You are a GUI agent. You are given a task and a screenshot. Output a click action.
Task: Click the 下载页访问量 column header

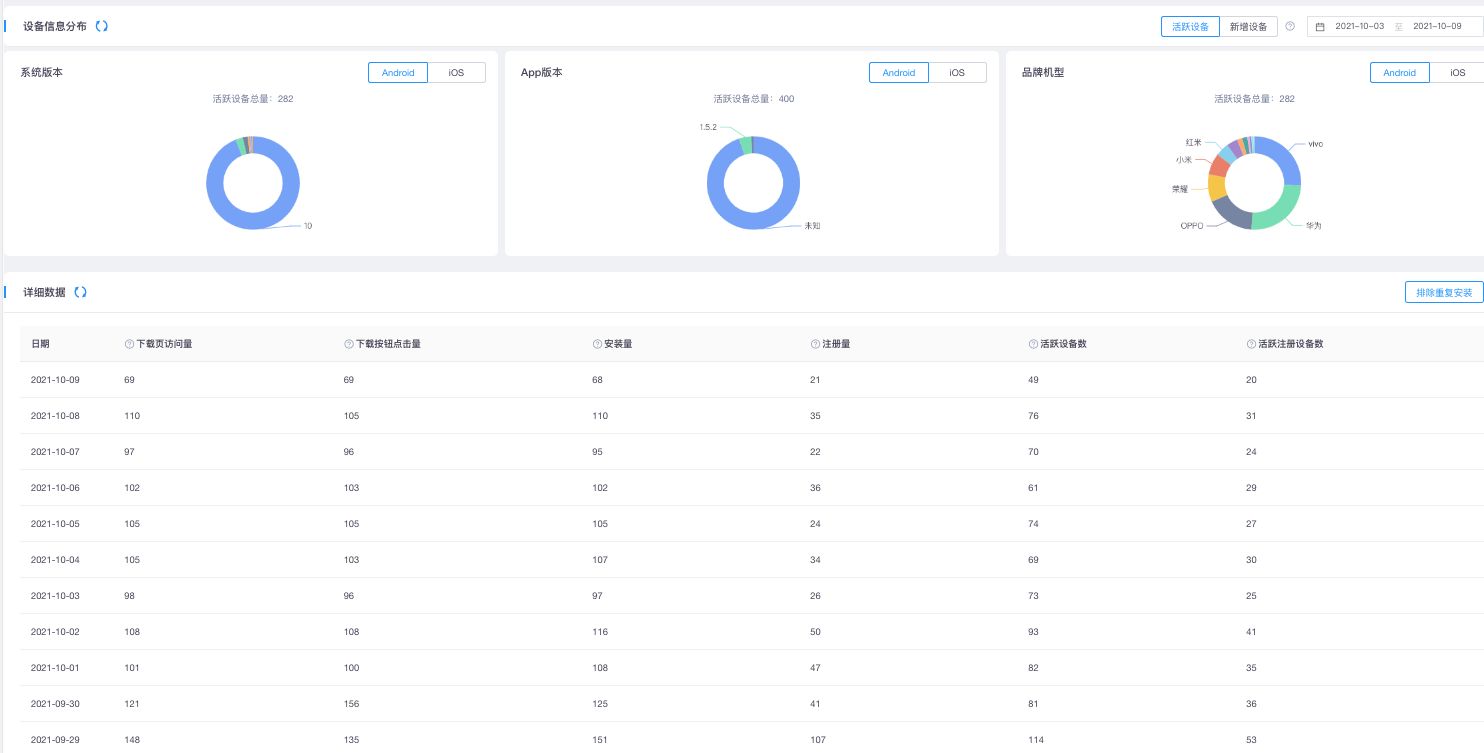click(x=164, y=344)
